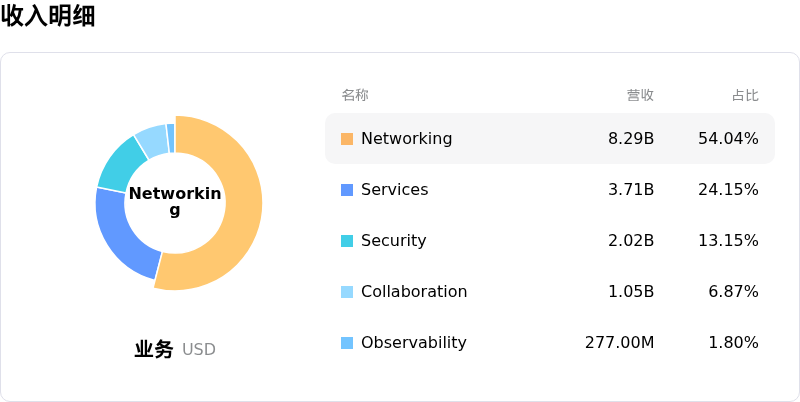Viewport: 800px width, 402px height.
Task: Click the 营收 column header
Action: tap(640, 95)
